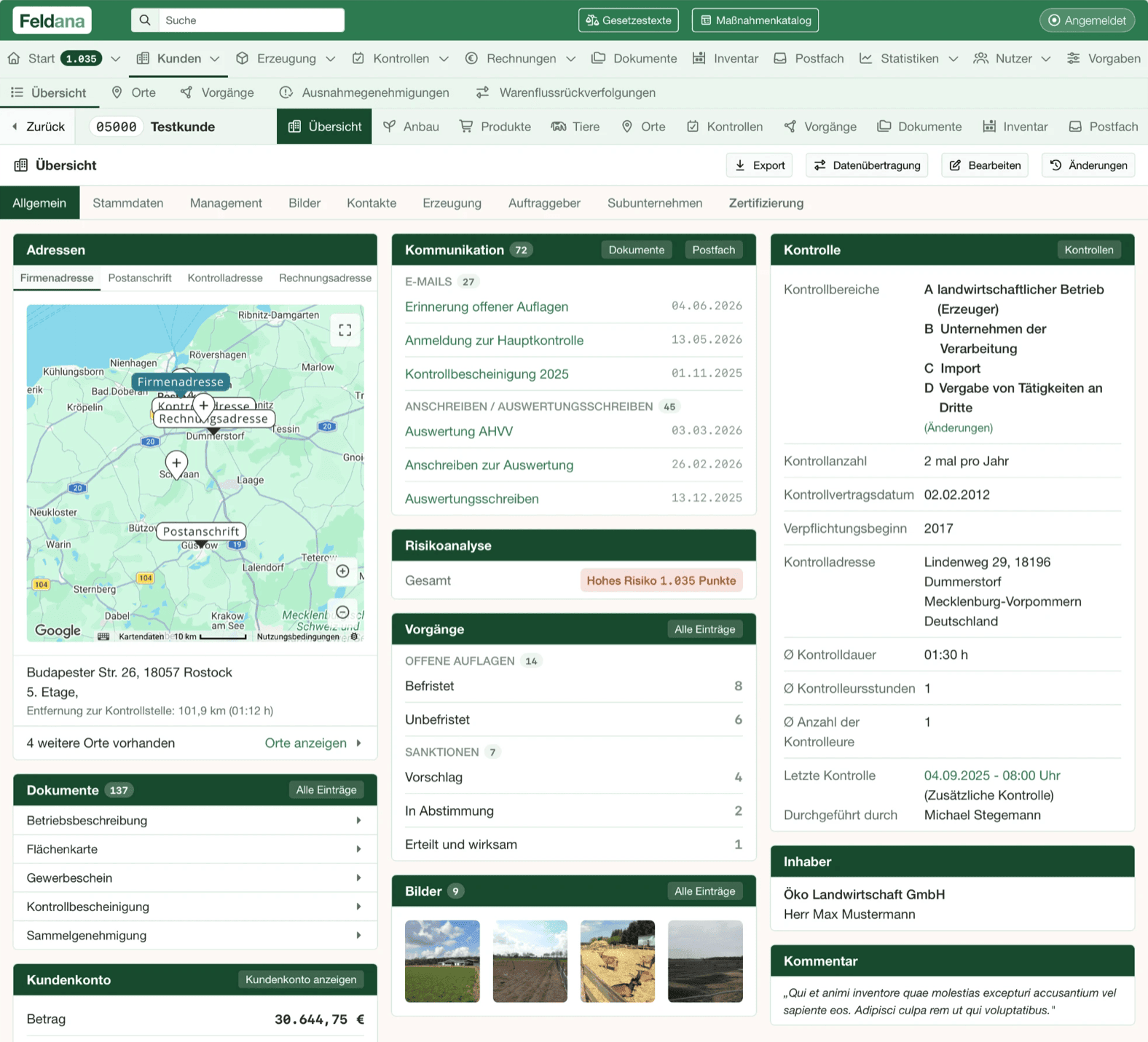The height and width of the screenshot is (1042, 1148).
Task: Switch to the Stammdaten tab
Action: [128, 203]
